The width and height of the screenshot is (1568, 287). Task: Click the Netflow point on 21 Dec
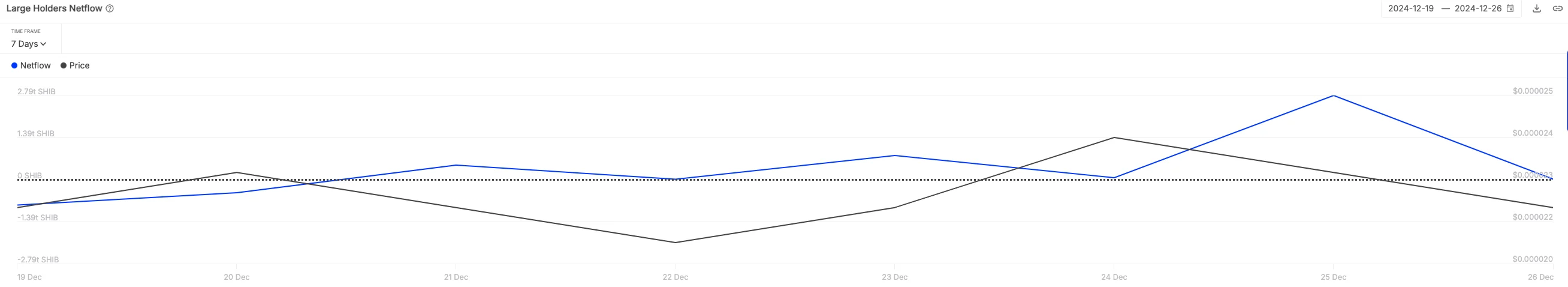[456, 165]
